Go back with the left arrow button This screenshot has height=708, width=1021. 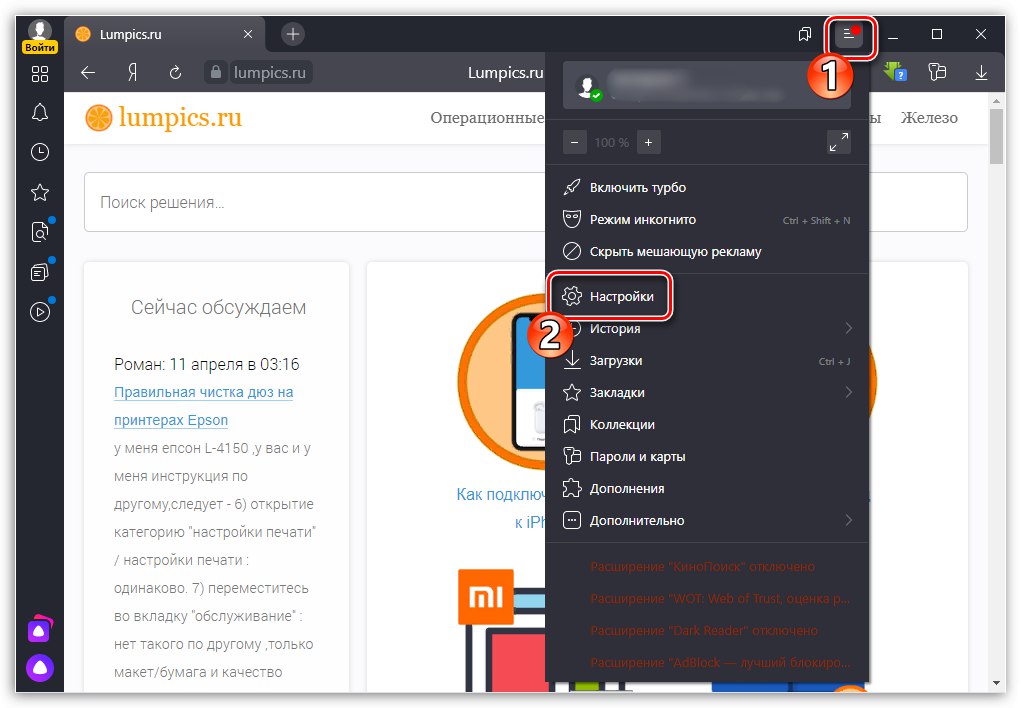(x=88, y=72)
